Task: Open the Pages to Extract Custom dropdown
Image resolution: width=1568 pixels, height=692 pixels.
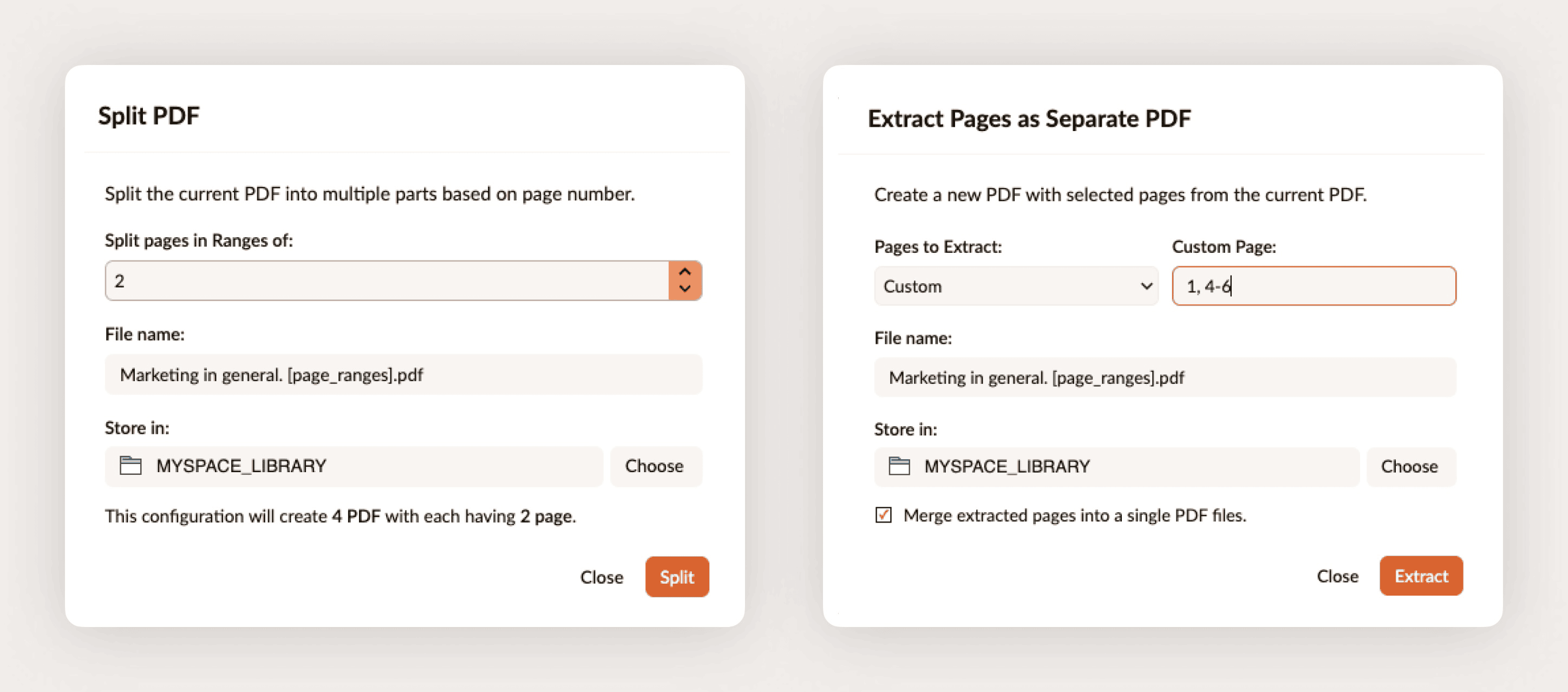Action: pyautogui.click(x=1015, y=286)
